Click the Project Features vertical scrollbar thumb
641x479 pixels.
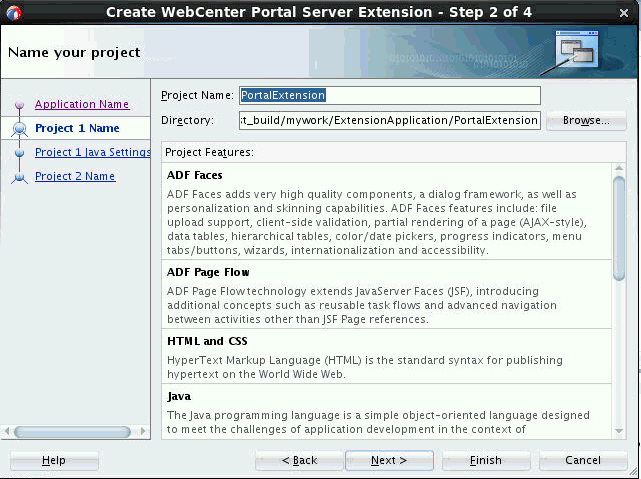click(619, 228)
